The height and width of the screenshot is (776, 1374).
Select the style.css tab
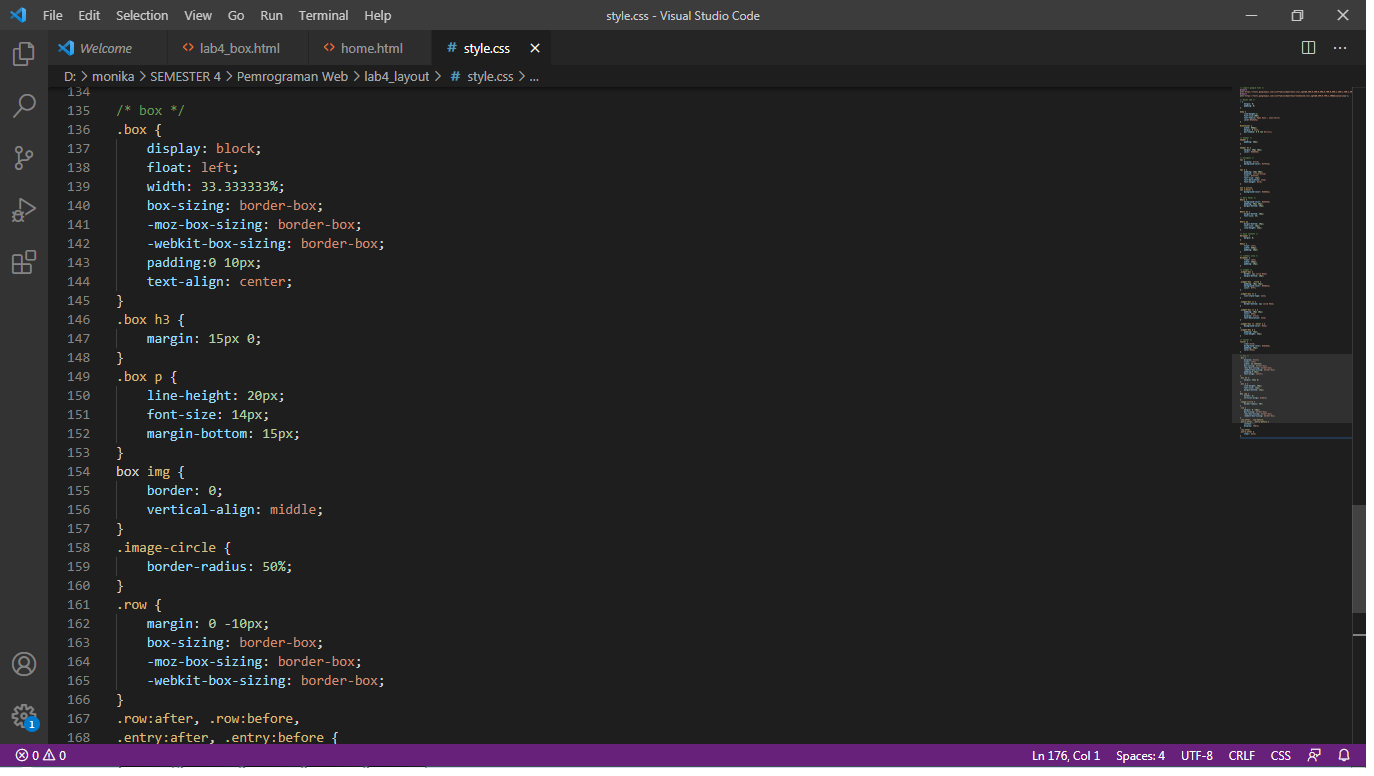point(491,48)
